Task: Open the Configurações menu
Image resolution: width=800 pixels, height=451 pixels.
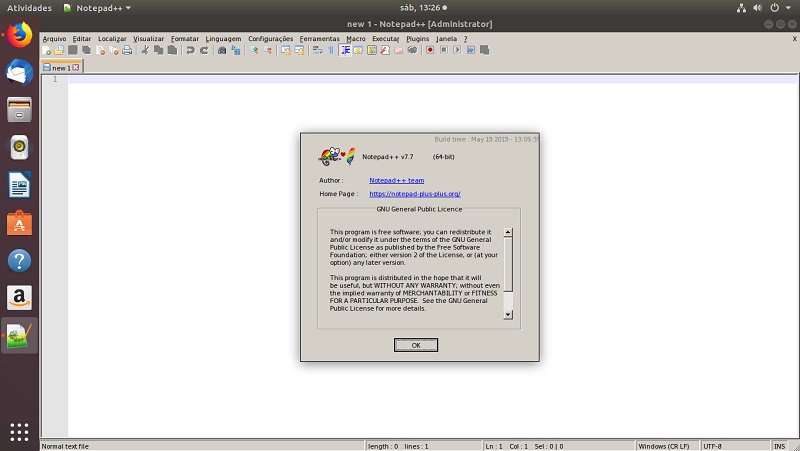Action: (270, 39)
